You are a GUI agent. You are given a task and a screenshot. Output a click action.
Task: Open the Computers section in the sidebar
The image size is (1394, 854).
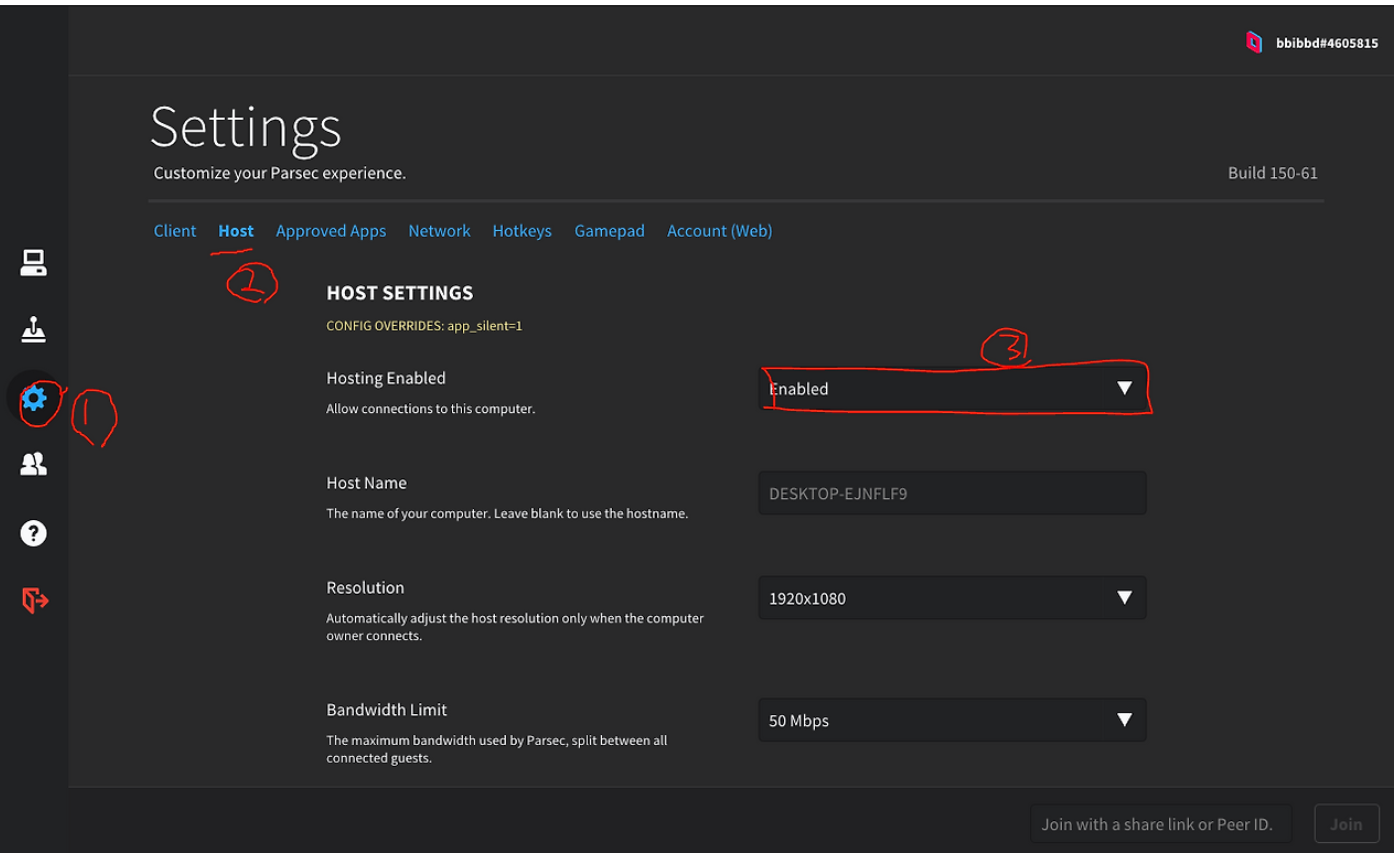[34, 263]
